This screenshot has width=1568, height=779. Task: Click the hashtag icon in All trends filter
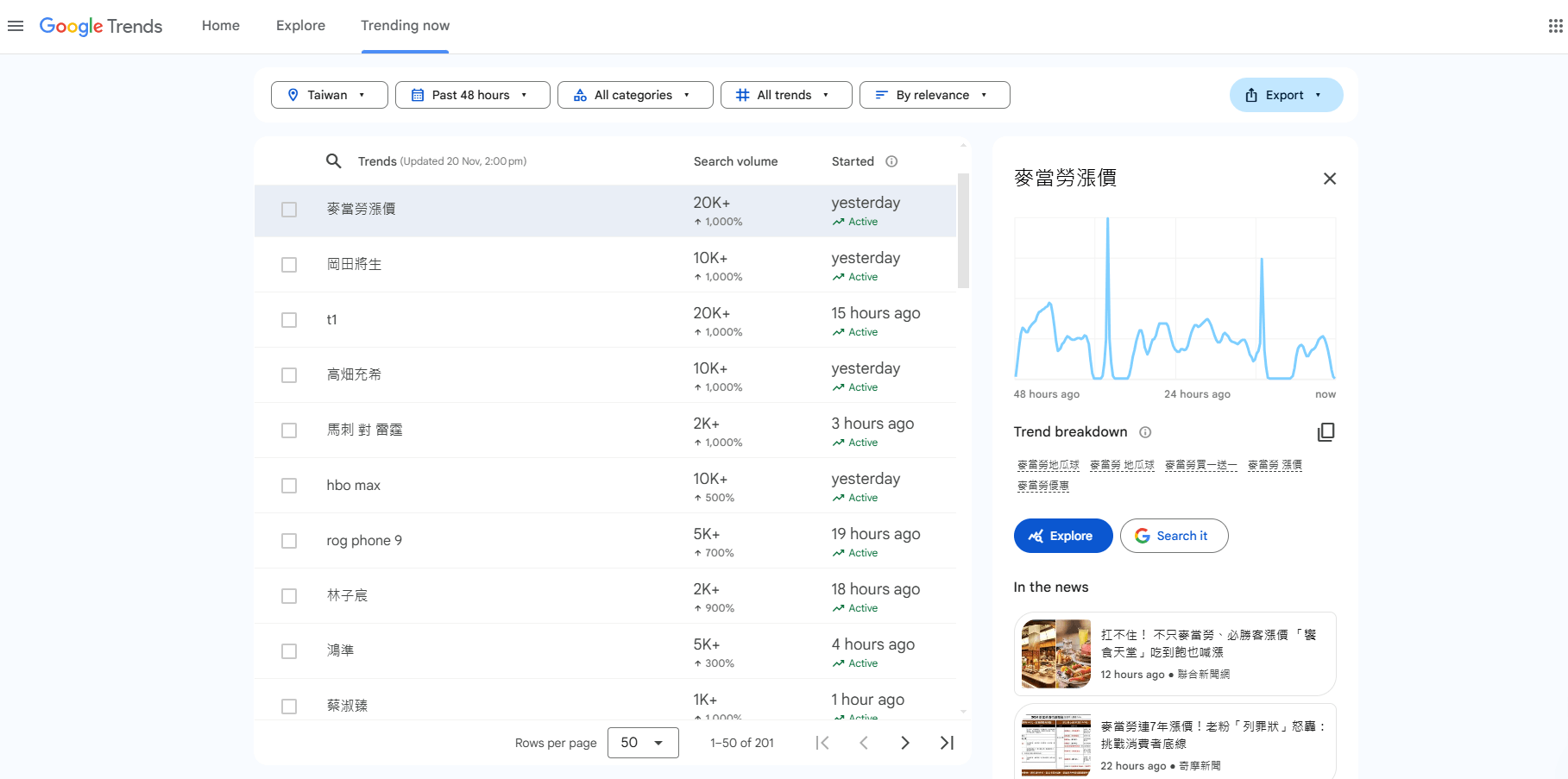tap(742, 95)
